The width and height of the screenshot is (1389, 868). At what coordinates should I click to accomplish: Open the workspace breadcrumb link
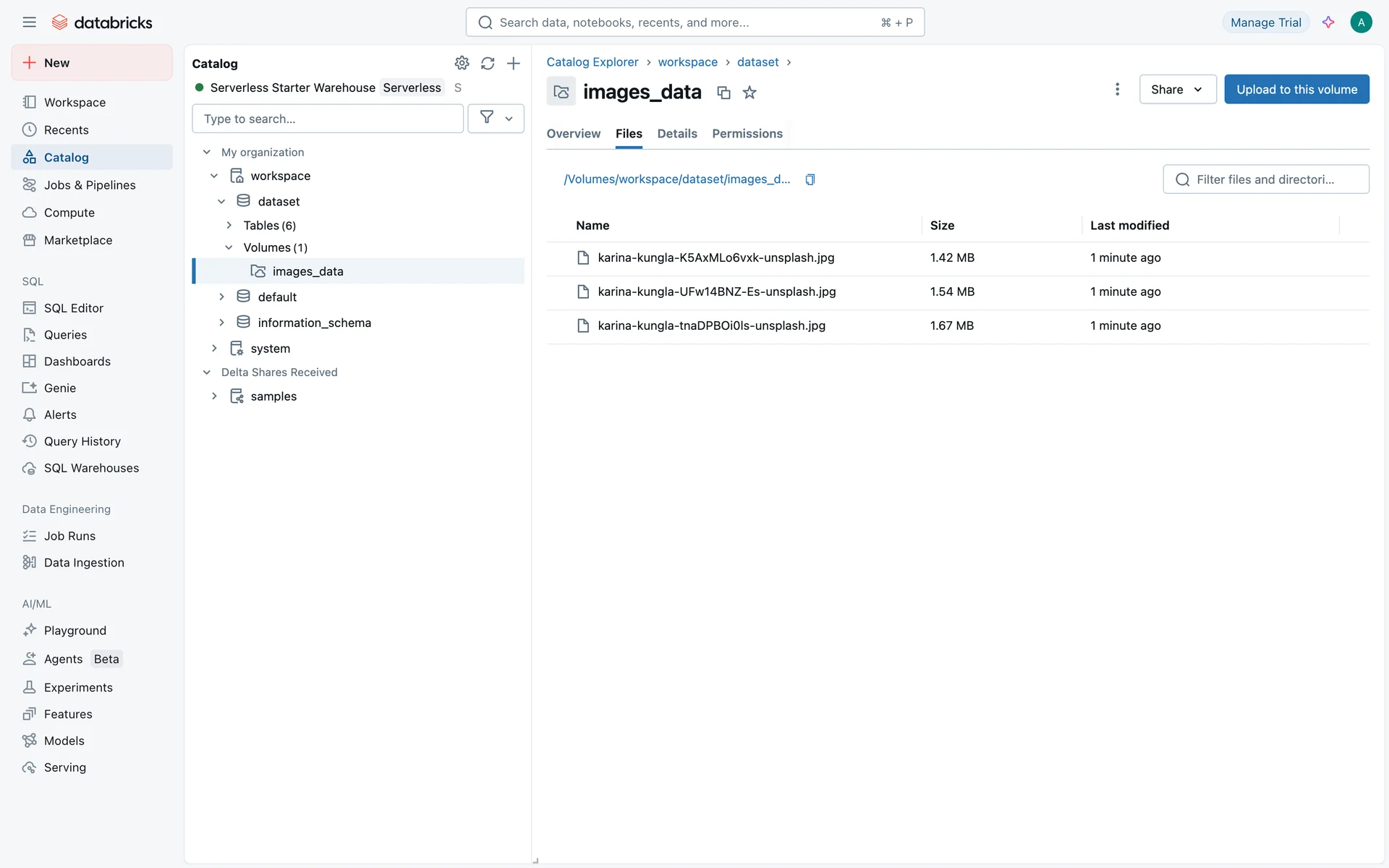687,62
